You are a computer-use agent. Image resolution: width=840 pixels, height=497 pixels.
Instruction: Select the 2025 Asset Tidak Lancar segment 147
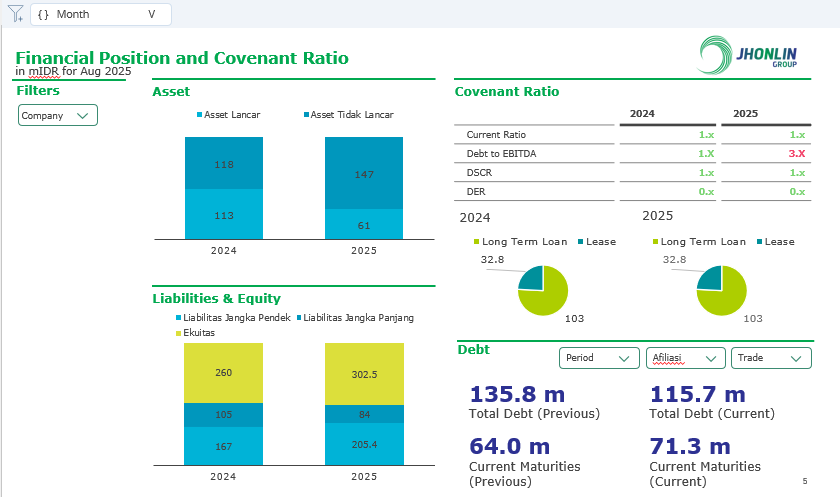click(364, 173)
